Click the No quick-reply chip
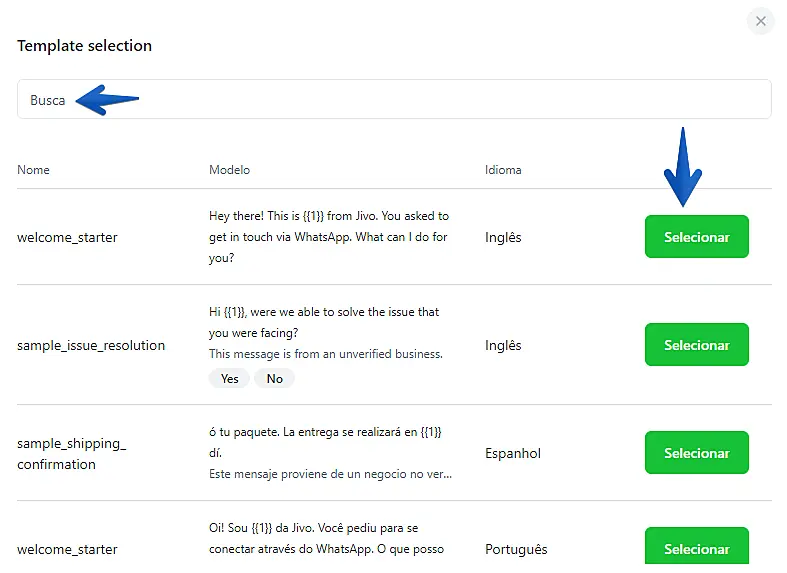 point(274,379)
